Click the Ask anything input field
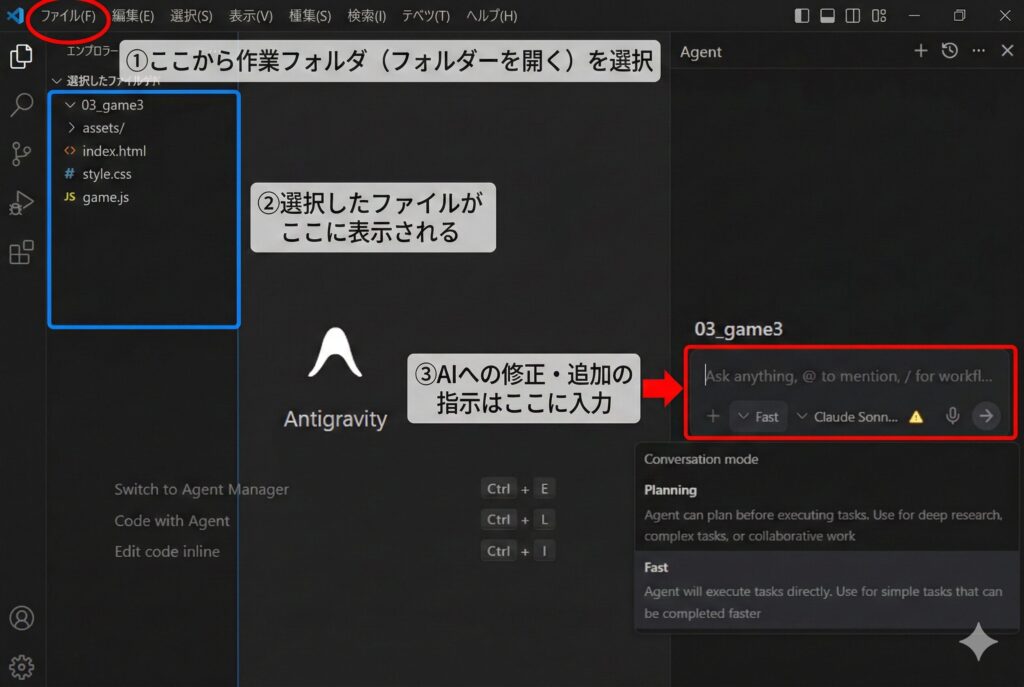This screenshot has width=1024, height=687. [x=848, y=376]
